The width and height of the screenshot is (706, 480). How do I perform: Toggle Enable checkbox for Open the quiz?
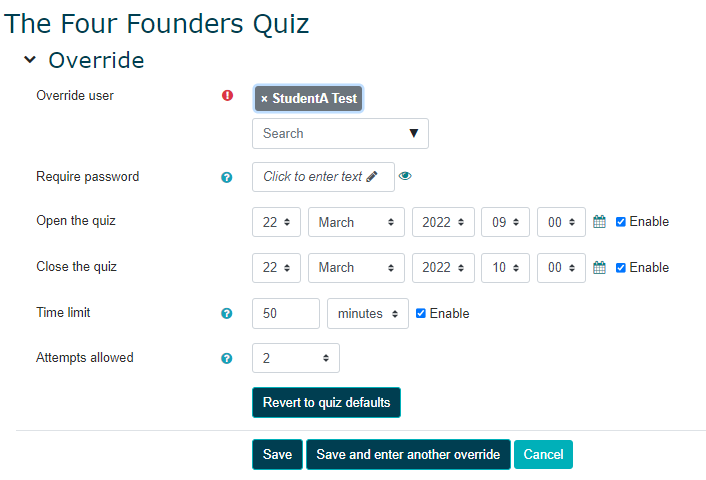(x=621, y=222)
